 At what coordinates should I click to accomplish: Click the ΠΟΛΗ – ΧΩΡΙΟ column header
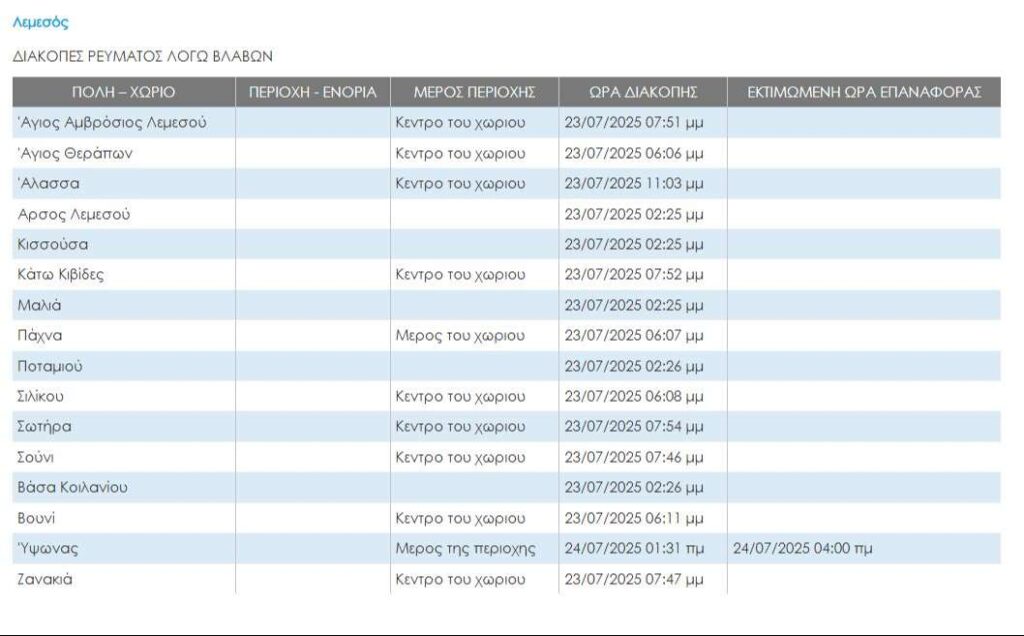click(123, 92)
